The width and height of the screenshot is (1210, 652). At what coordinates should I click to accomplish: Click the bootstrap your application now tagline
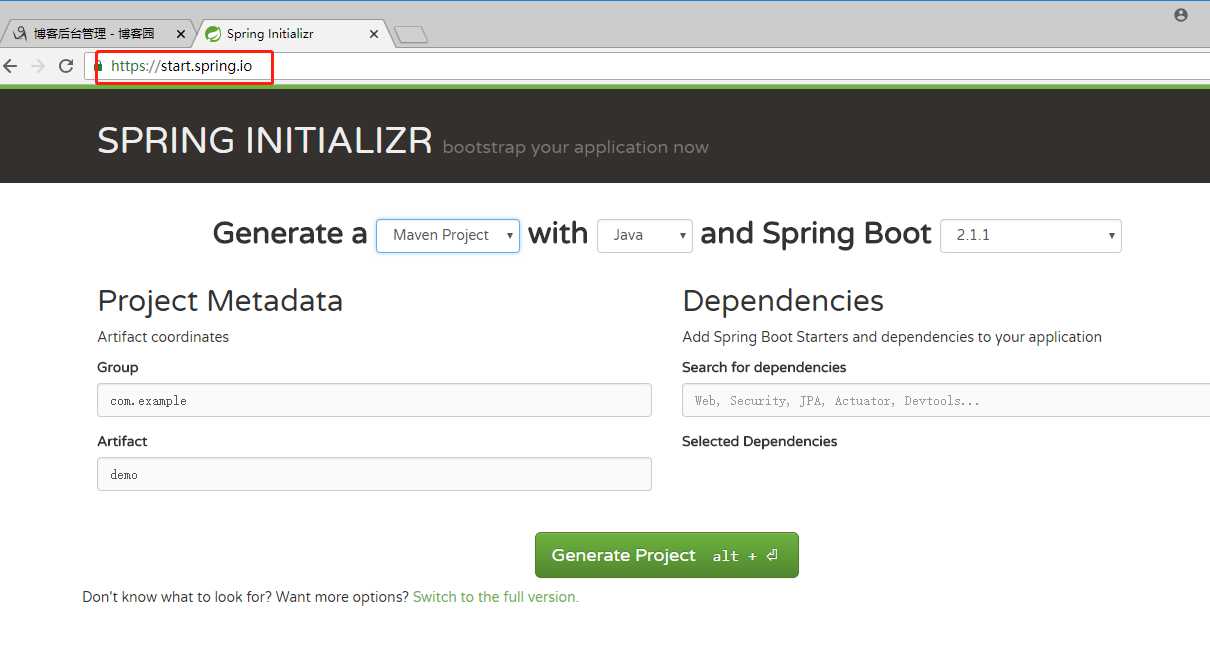[x=576, y=148]
